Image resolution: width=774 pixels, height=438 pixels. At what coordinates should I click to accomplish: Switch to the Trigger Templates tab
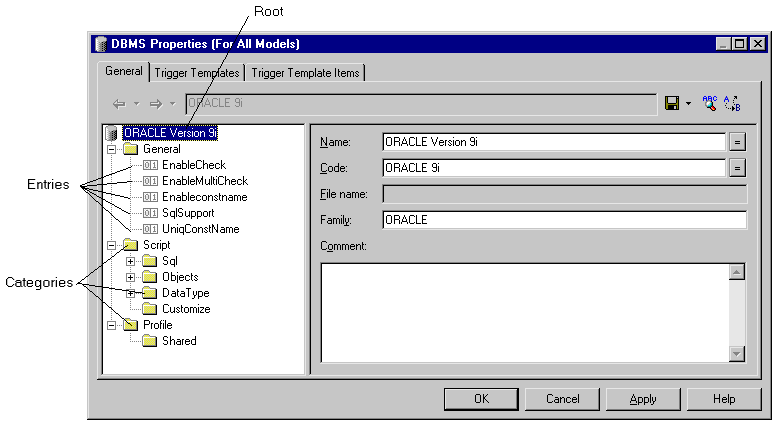point(196,73)
